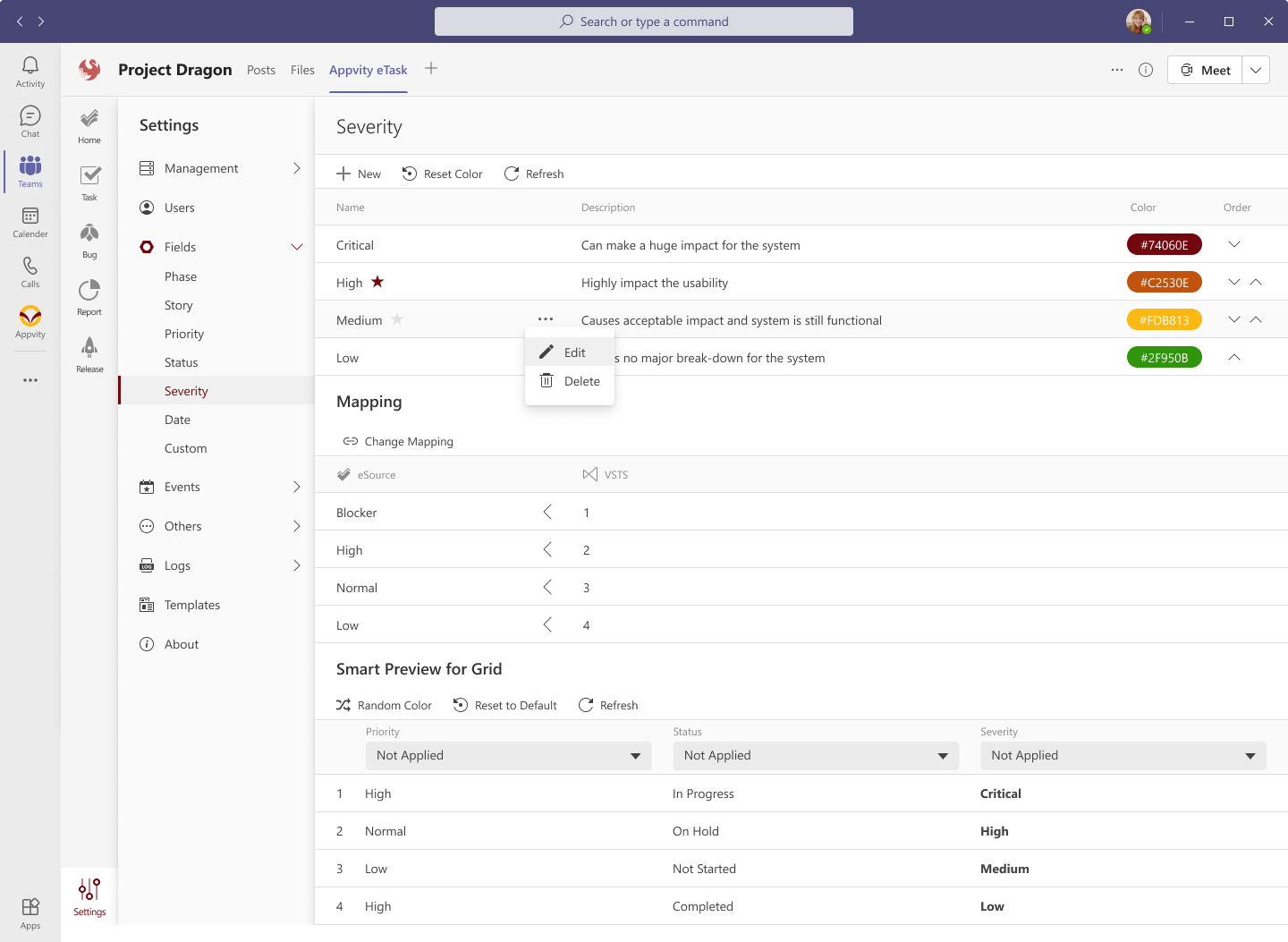Click the Appvity app in Teams rail
Viewport: 1288px width, 942px height.
(x=30, y=321)
